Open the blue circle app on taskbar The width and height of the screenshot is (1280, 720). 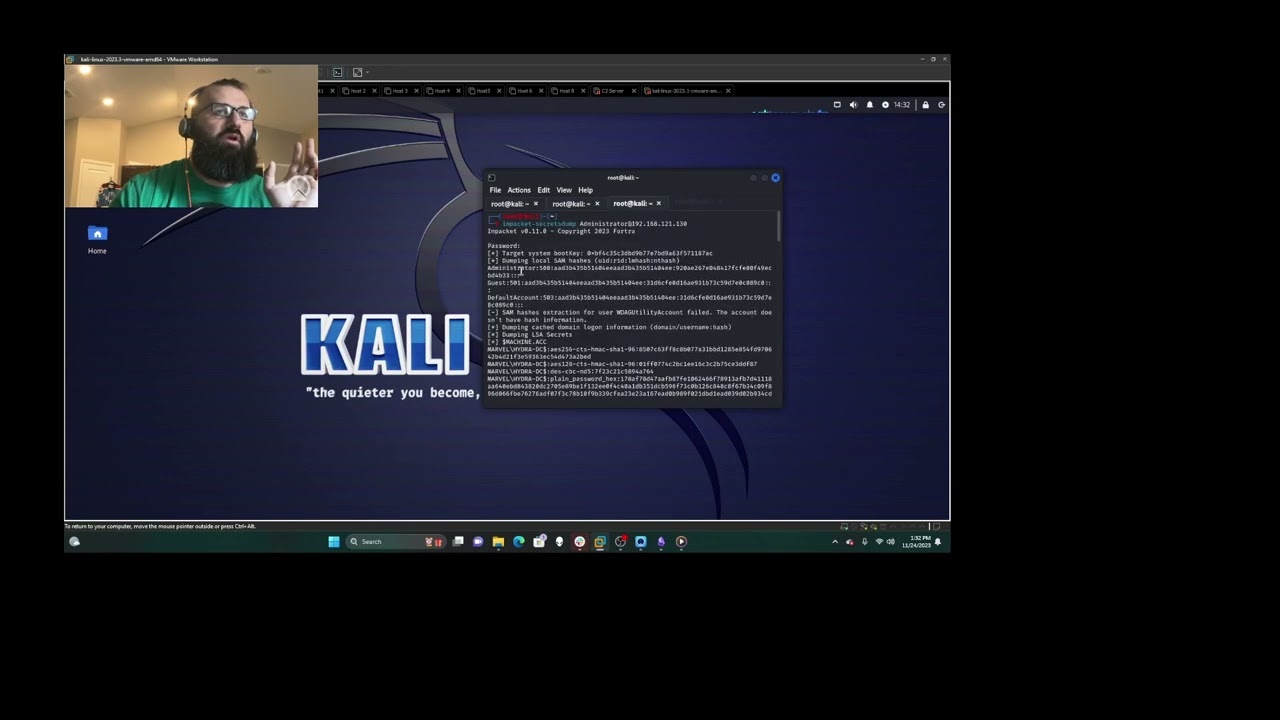click(641, 541)
